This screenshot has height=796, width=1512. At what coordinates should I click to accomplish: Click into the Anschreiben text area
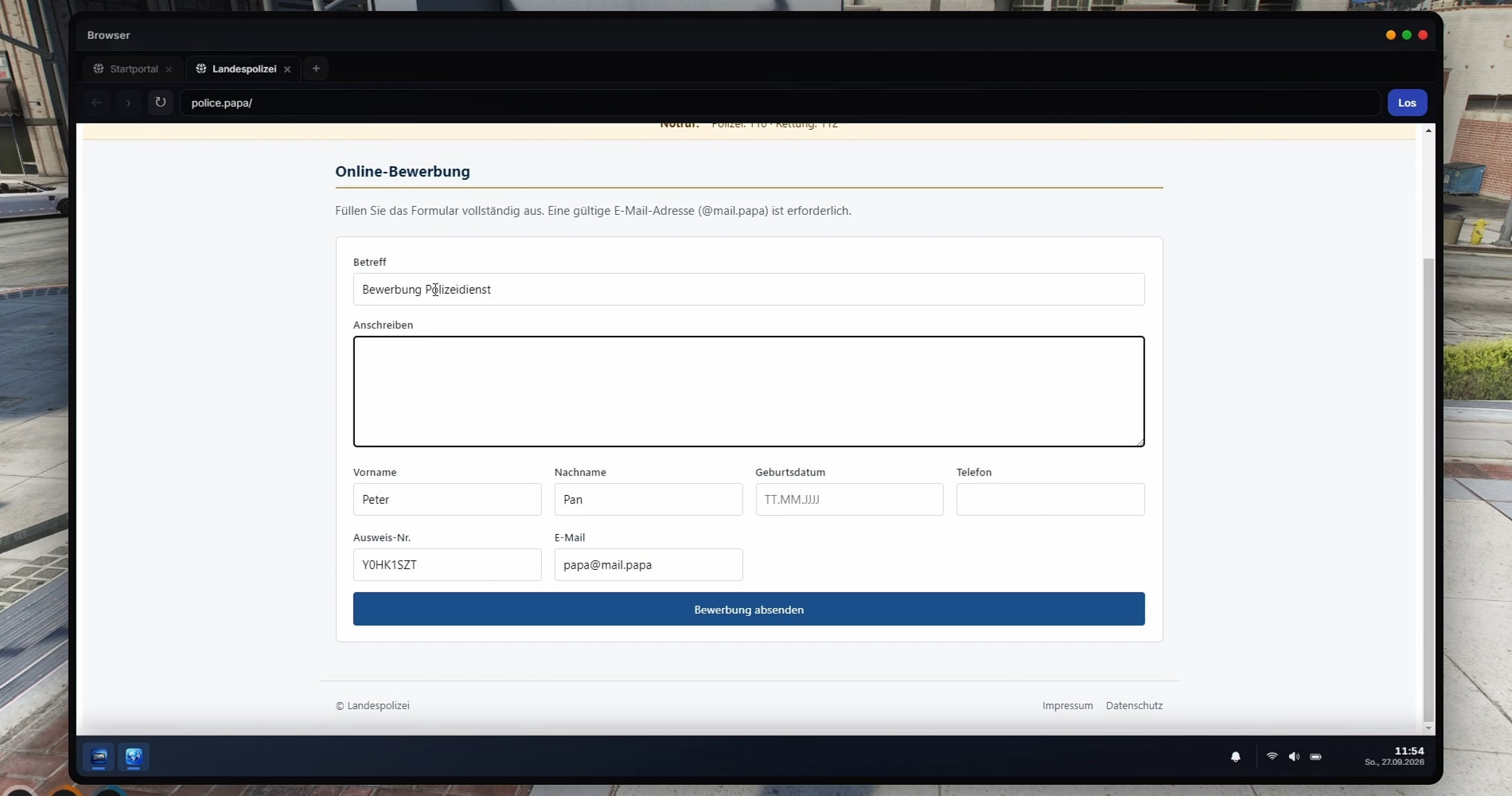749,392
